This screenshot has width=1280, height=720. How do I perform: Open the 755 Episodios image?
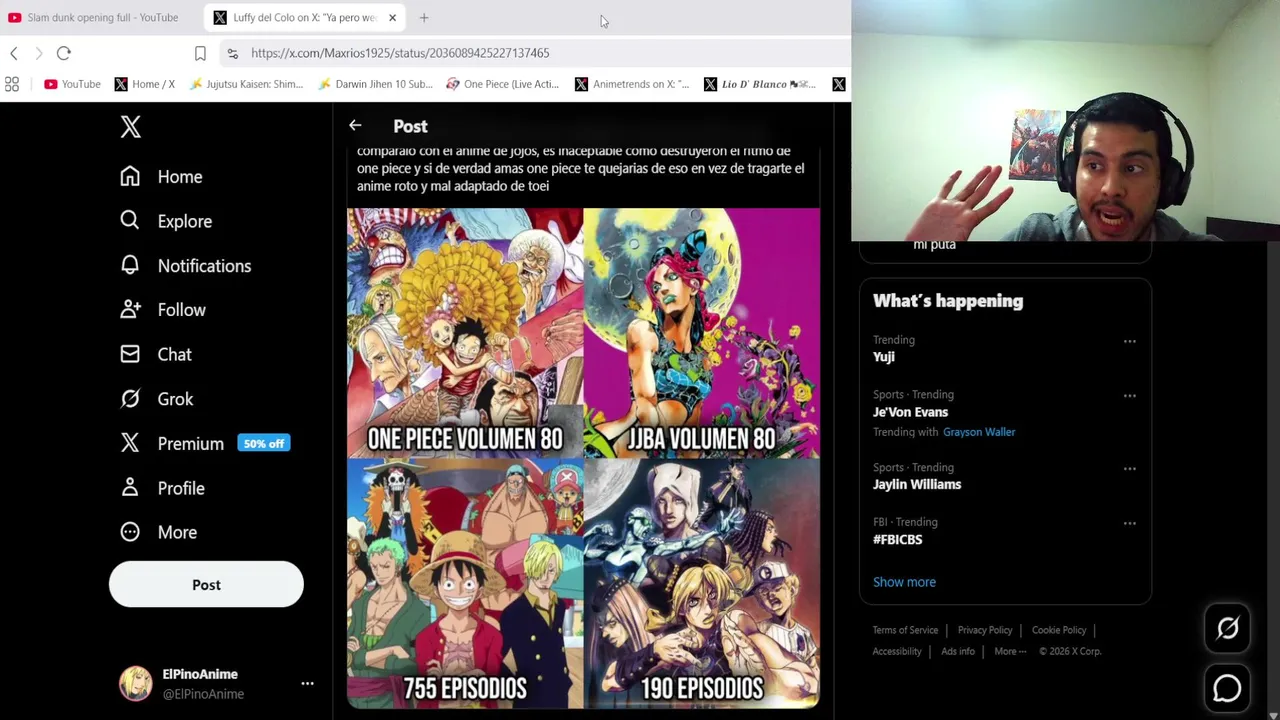pos(465,584)
